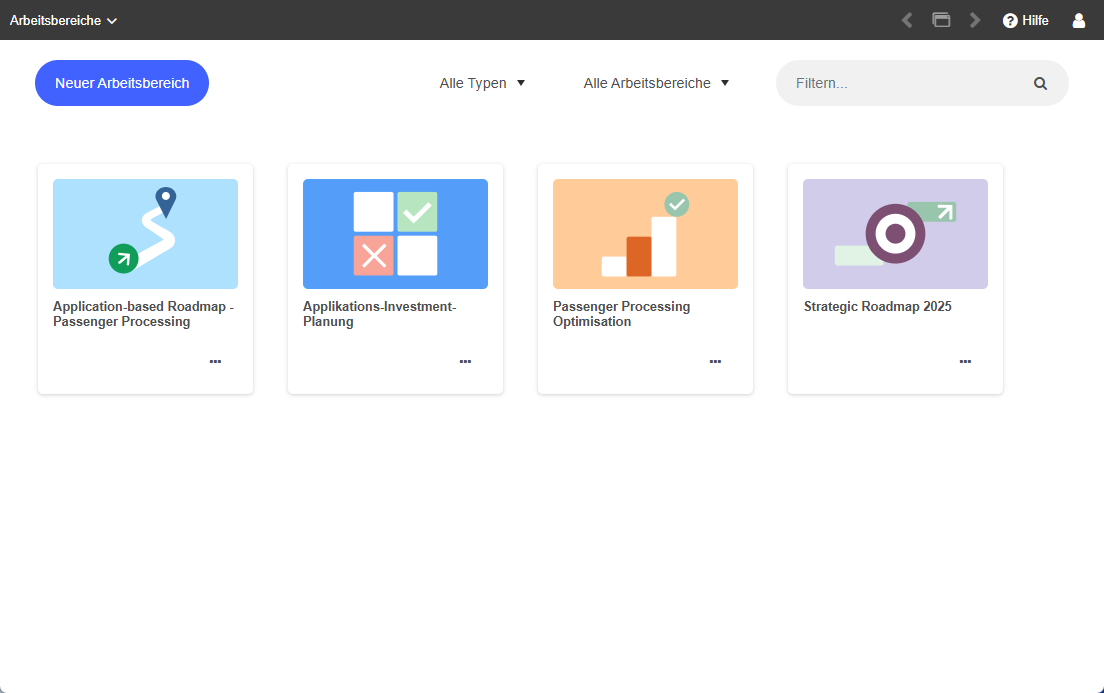
Task: Focus the Filtern search field
Action: point(905,84)
